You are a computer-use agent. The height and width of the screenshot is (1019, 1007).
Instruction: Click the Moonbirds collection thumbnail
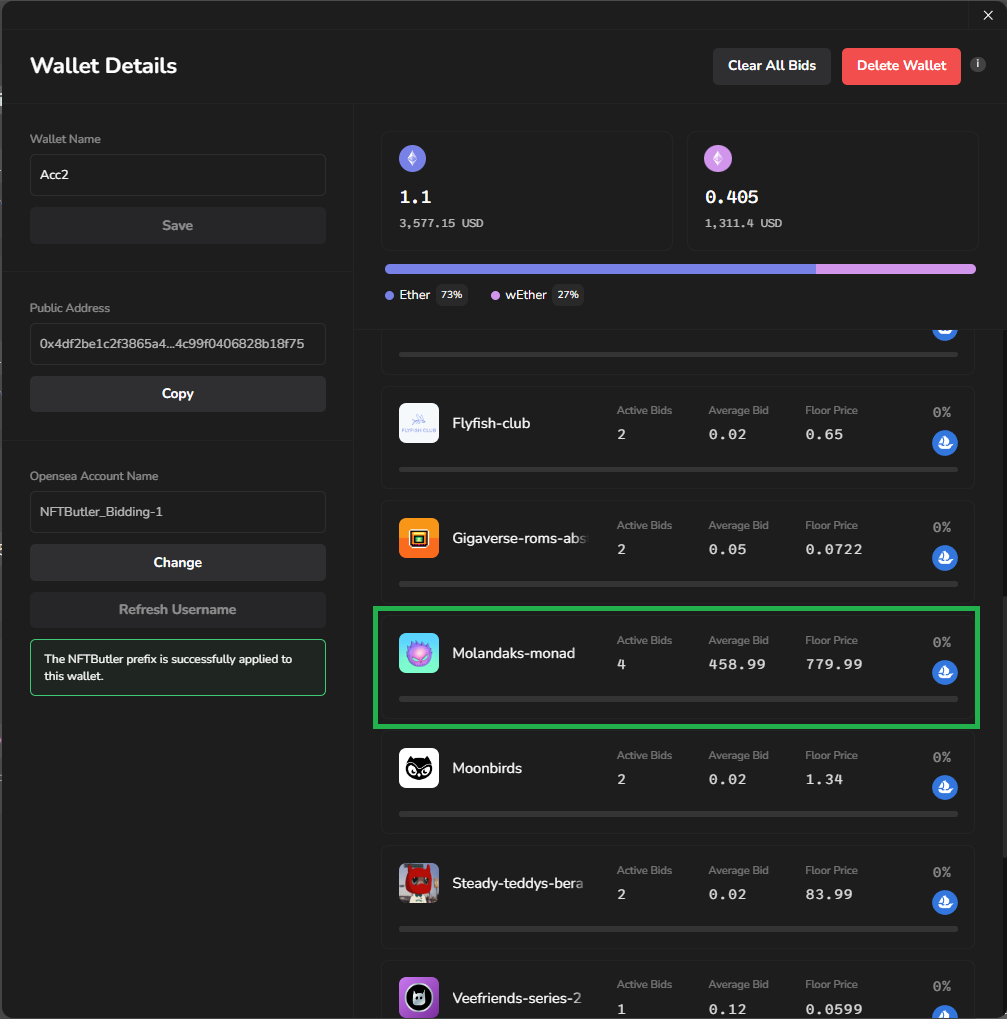point(419,768)
